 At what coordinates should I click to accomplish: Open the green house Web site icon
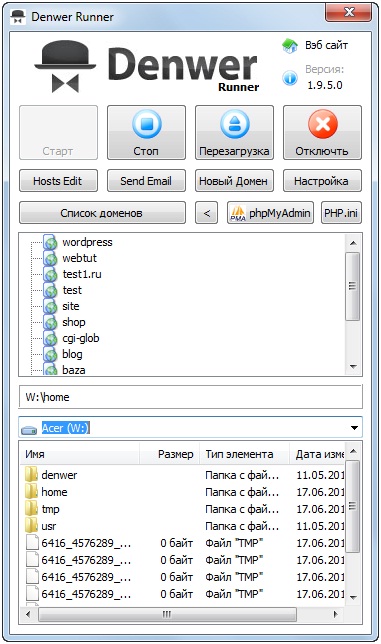290,45
